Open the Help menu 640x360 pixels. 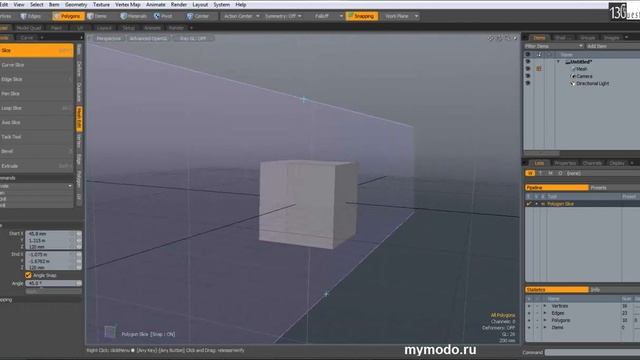pos(241,4)
